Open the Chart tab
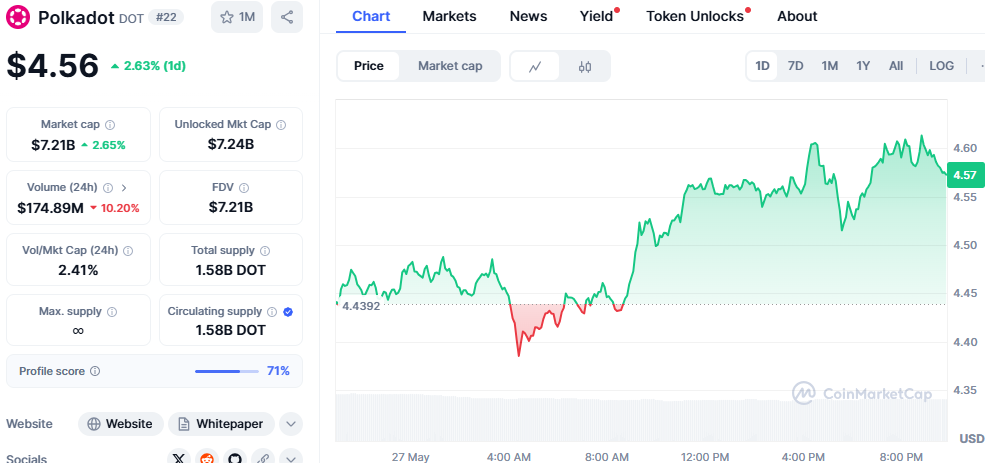The width and height of the screenshot is (985, 463). (371, 16)
